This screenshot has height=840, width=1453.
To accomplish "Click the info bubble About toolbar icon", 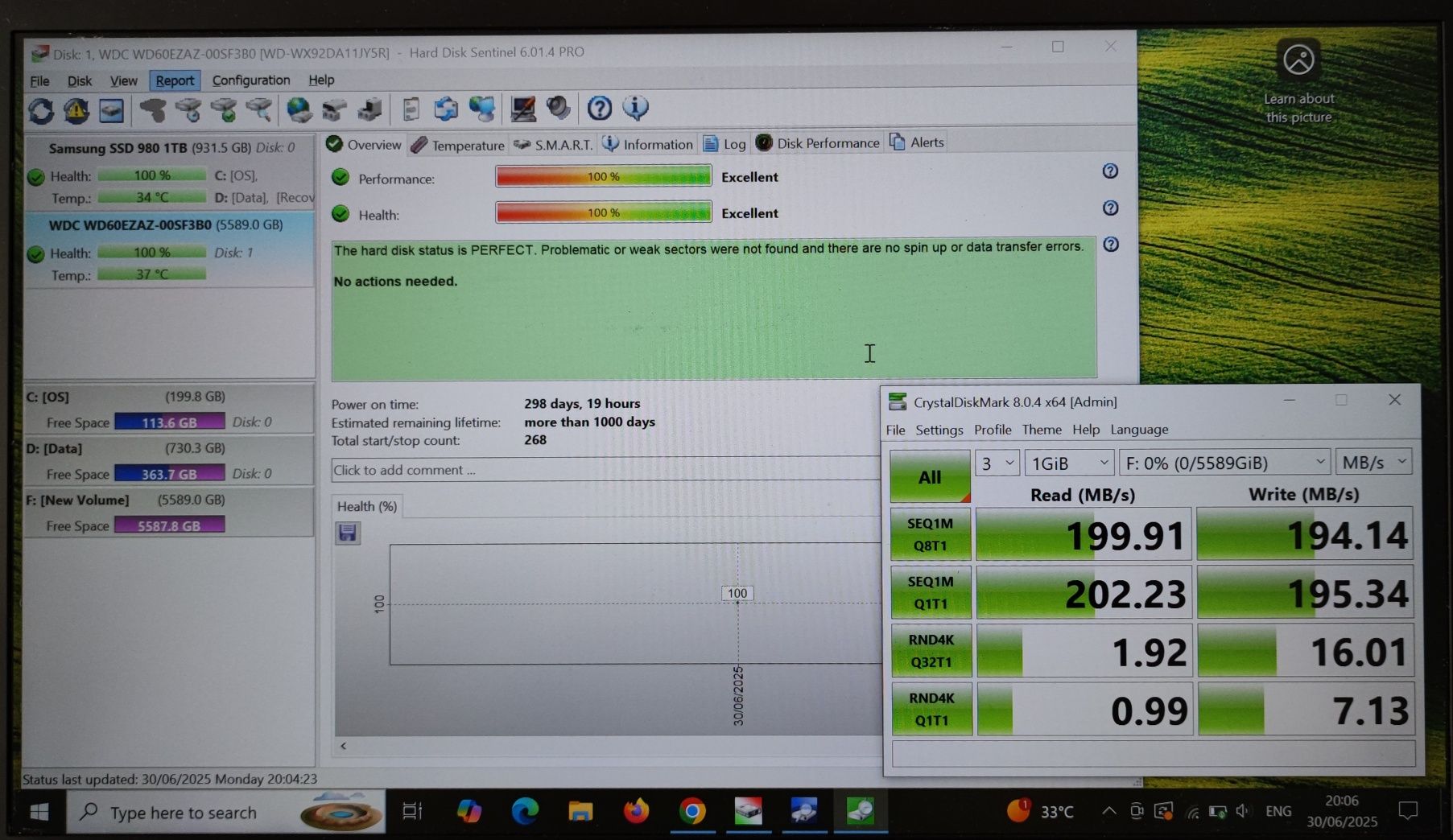I will point(635,107).
